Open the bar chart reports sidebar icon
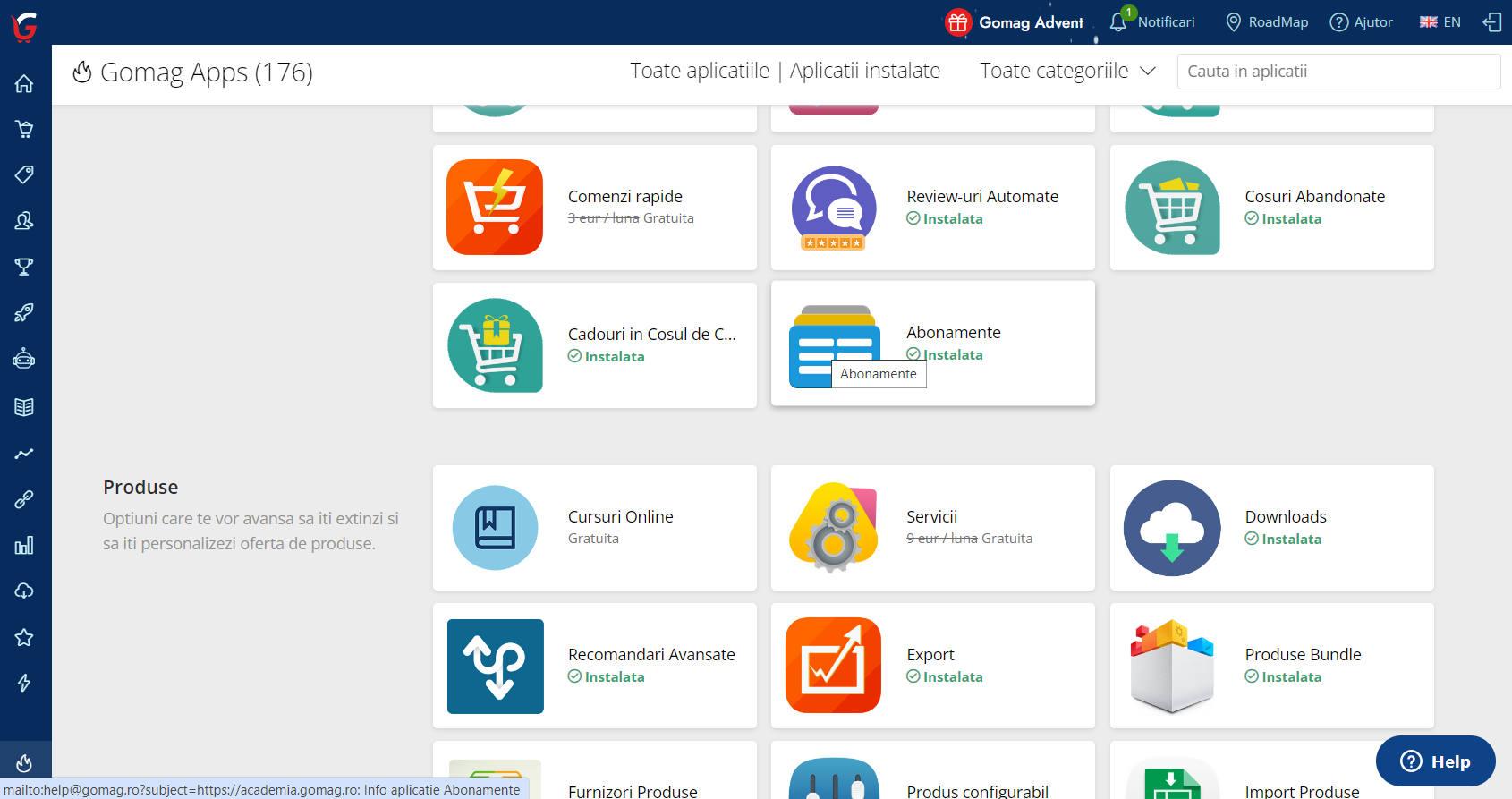 click(24, 545)
